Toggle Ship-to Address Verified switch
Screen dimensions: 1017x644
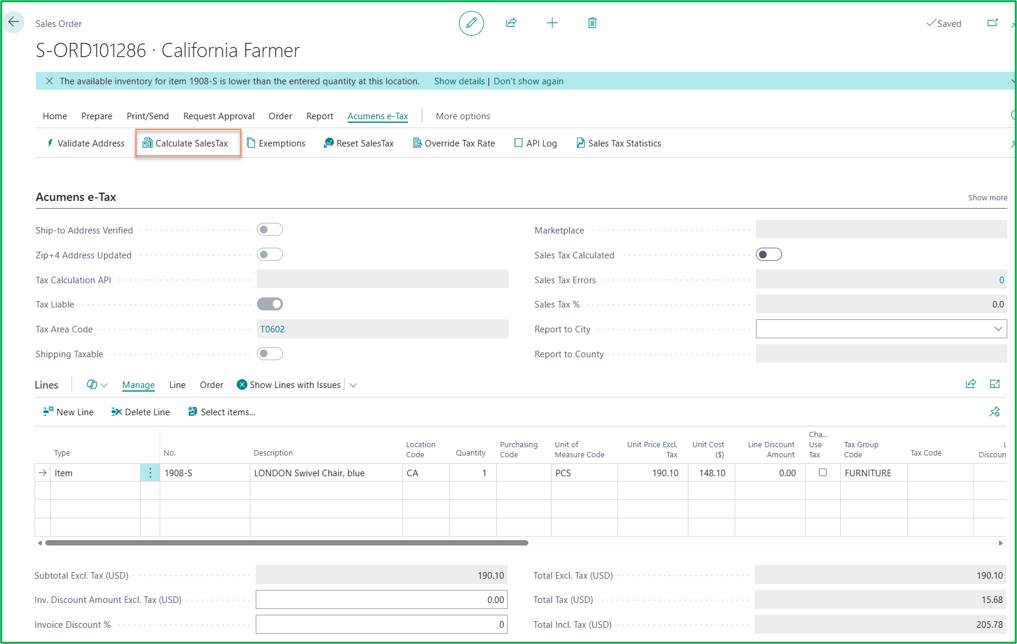[270, 230]
